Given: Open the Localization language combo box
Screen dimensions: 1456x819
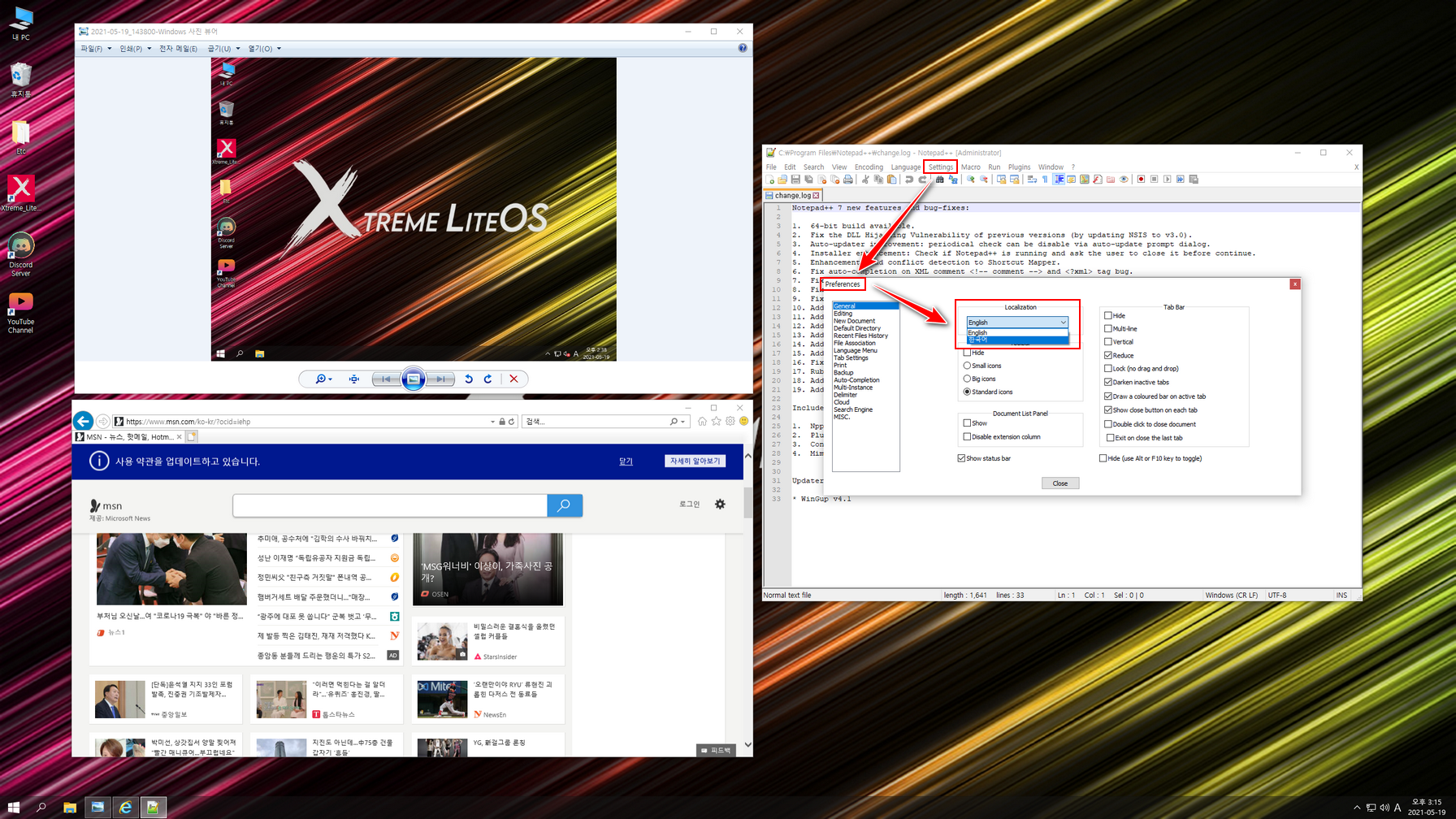Looking at the screenshot, I should [x=1016, y=323].
